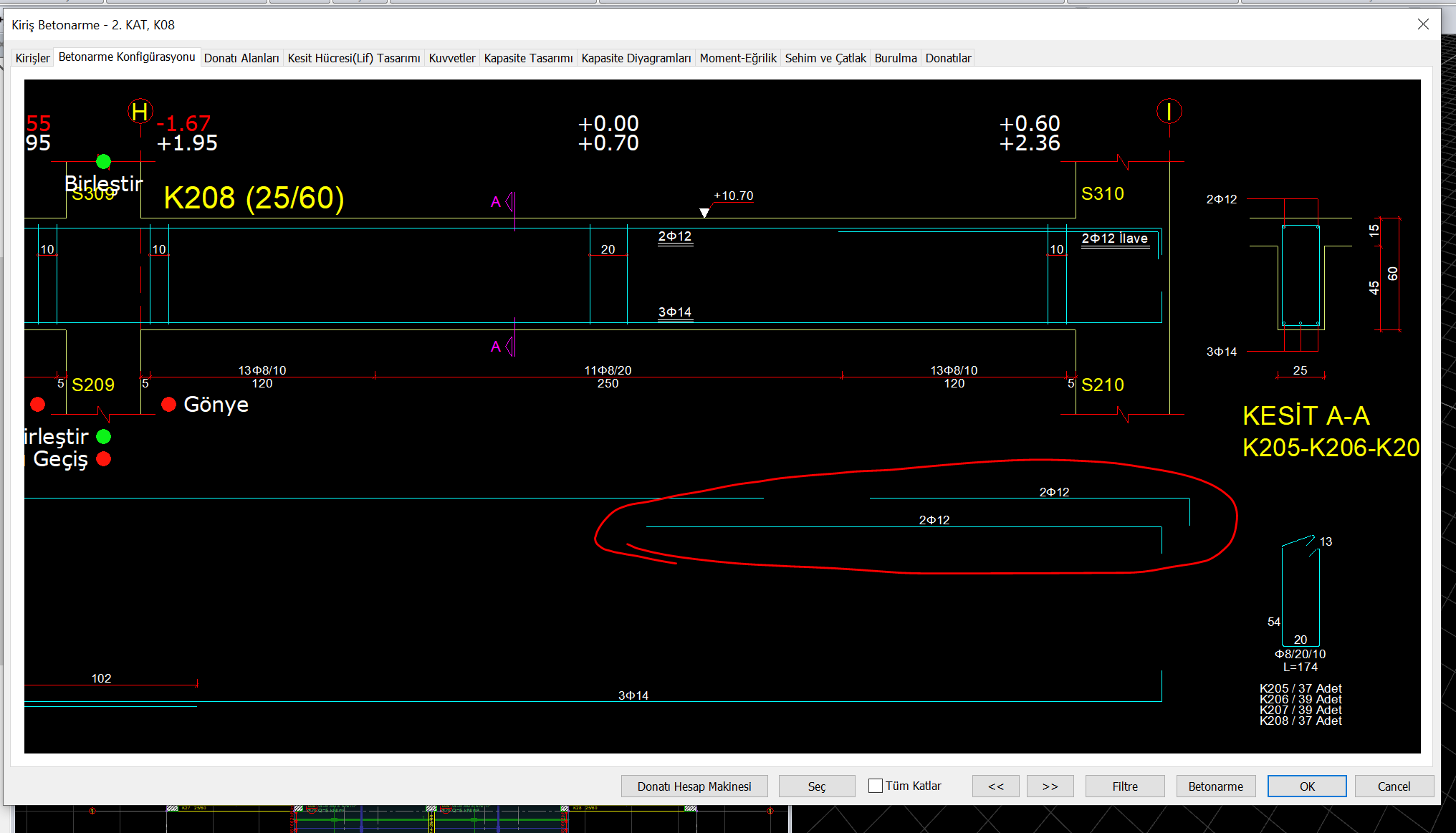Click the stirrup shape detail diagram
The width and height of the screenshot is (1456, 833).
(1301, 593)
